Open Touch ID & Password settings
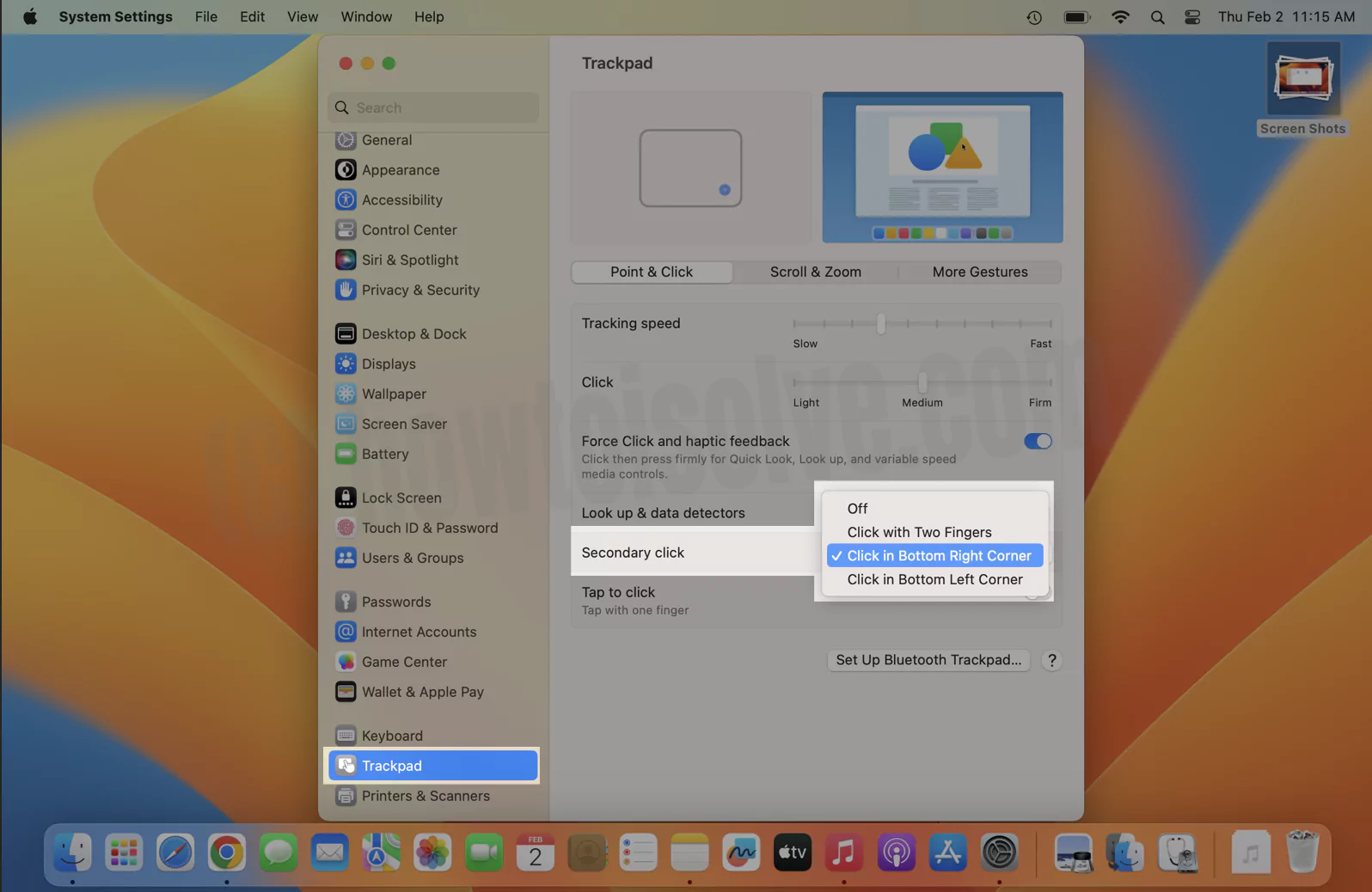 [433, 528]
